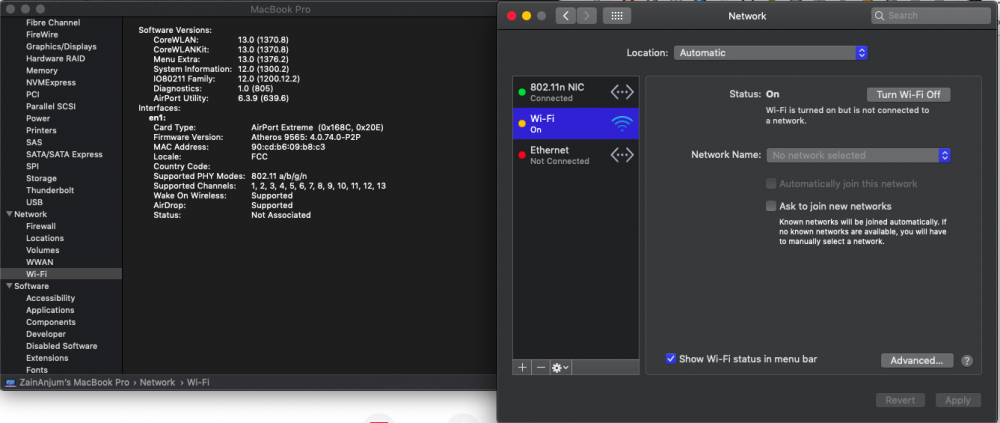Image resolution: width=1000 pixels, height=423 pixels.
Task: Select Memory in sidebar
Action: coord(41,71)
